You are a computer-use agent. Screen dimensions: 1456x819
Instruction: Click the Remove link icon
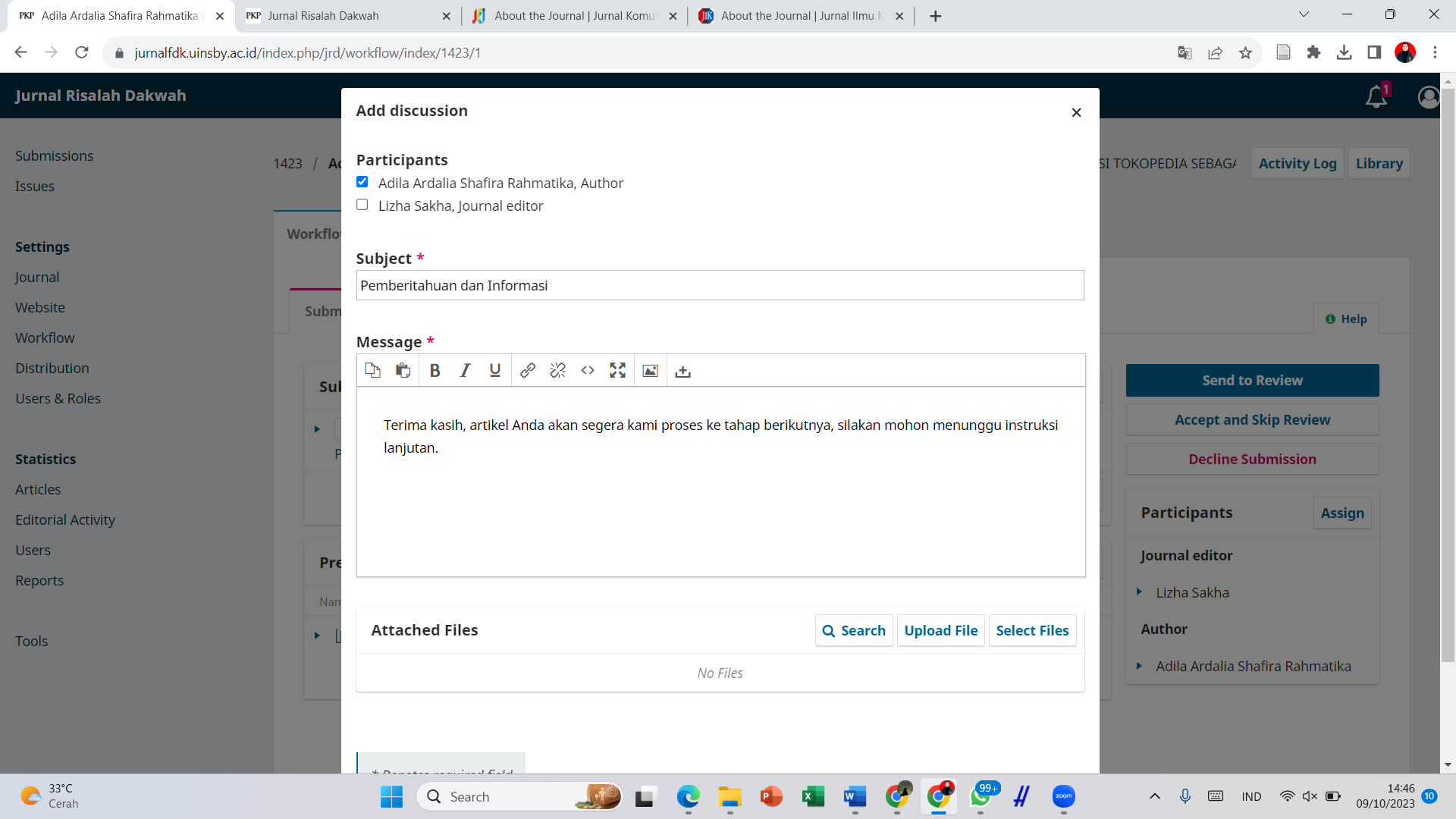(x=558, y=371)
